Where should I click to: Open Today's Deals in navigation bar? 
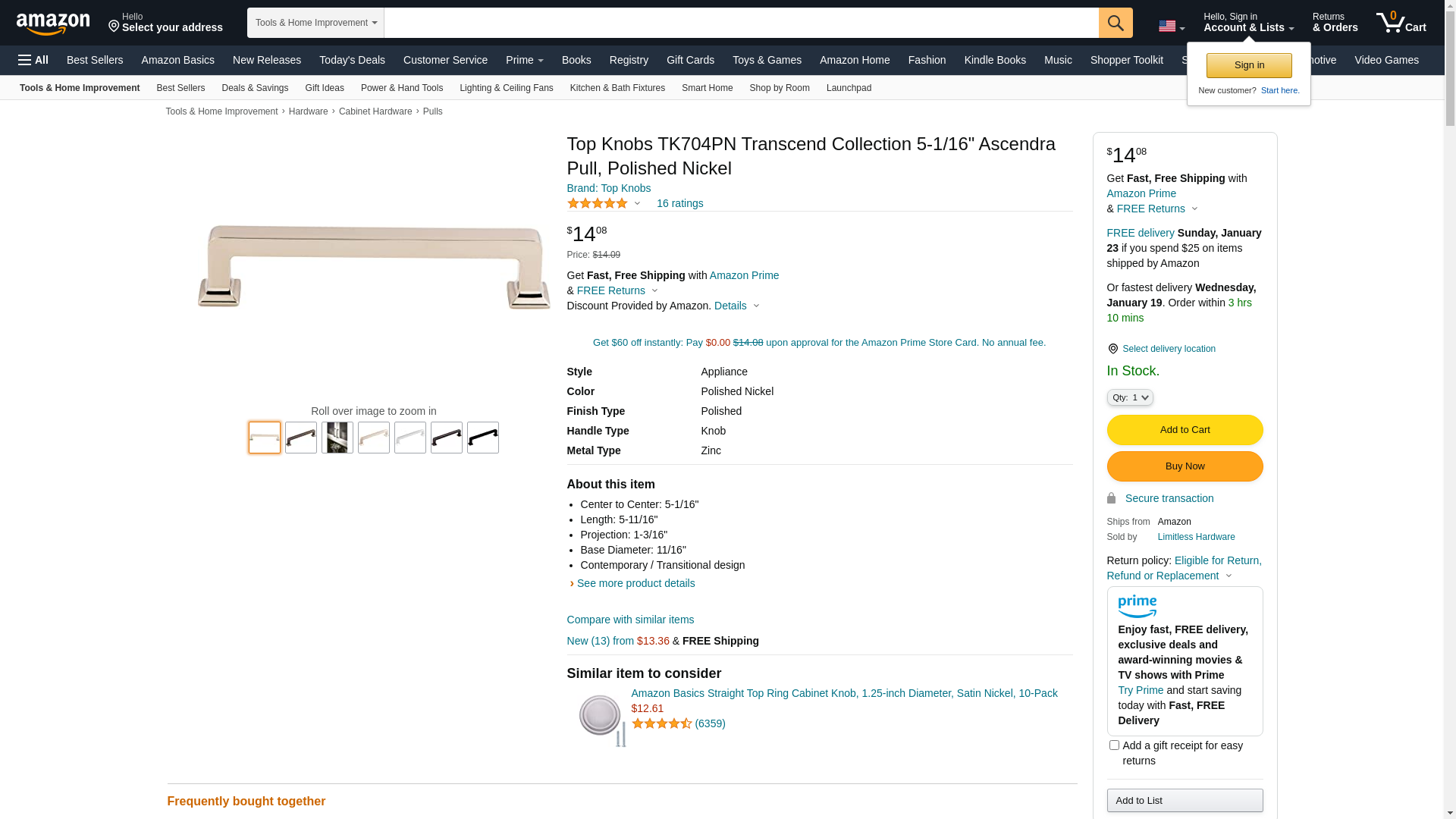352,60
